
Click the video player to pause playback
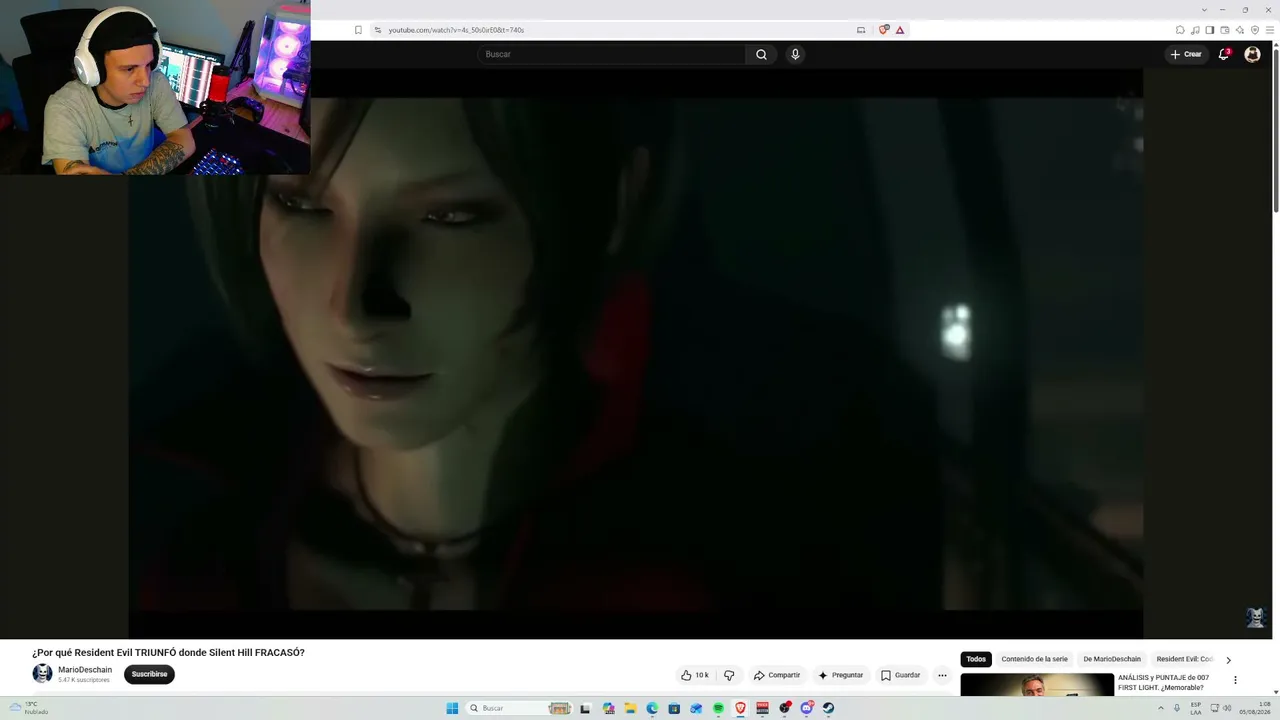(x=636, y=354)
